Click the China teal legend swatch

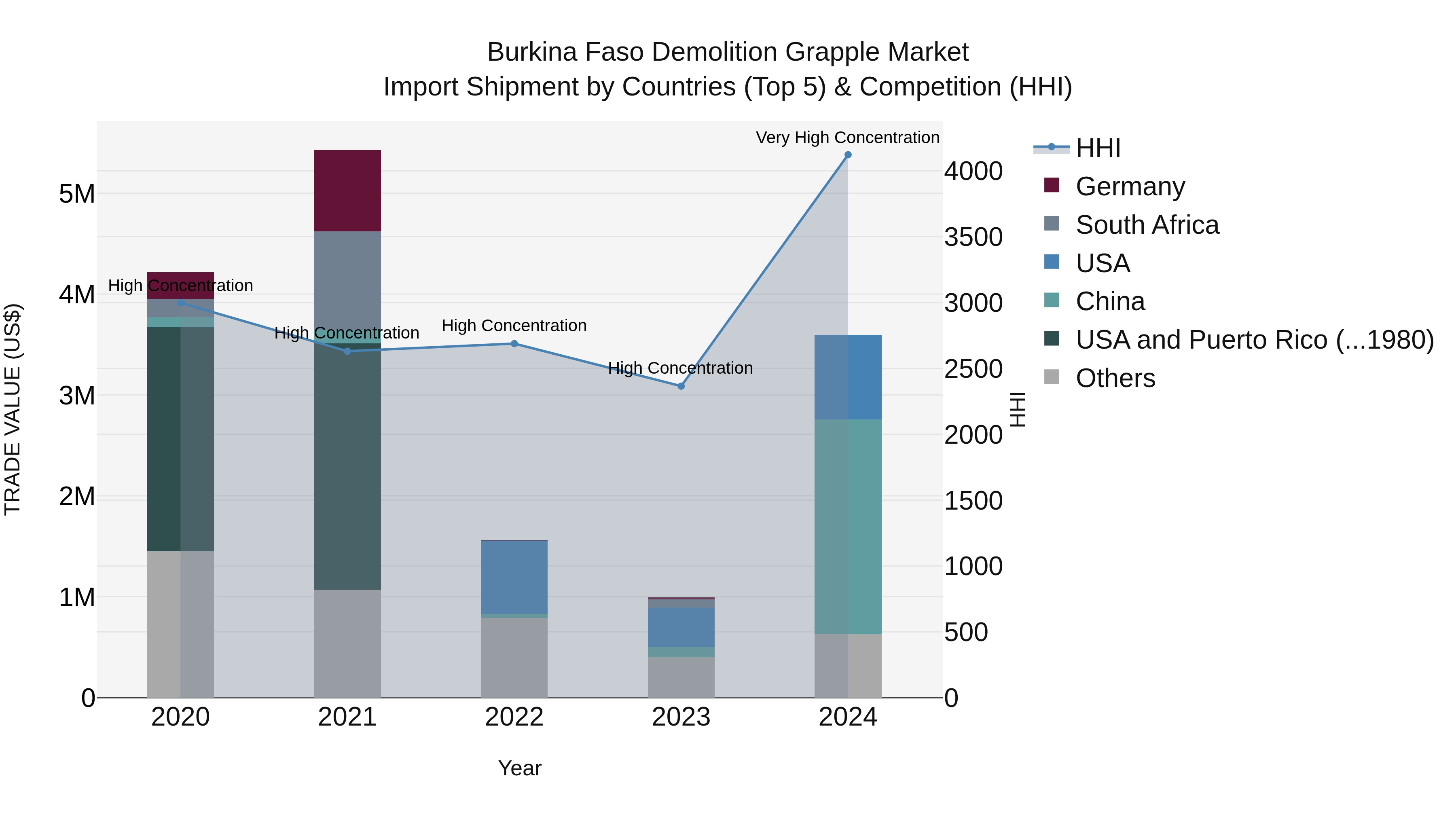coord(1051,300)
